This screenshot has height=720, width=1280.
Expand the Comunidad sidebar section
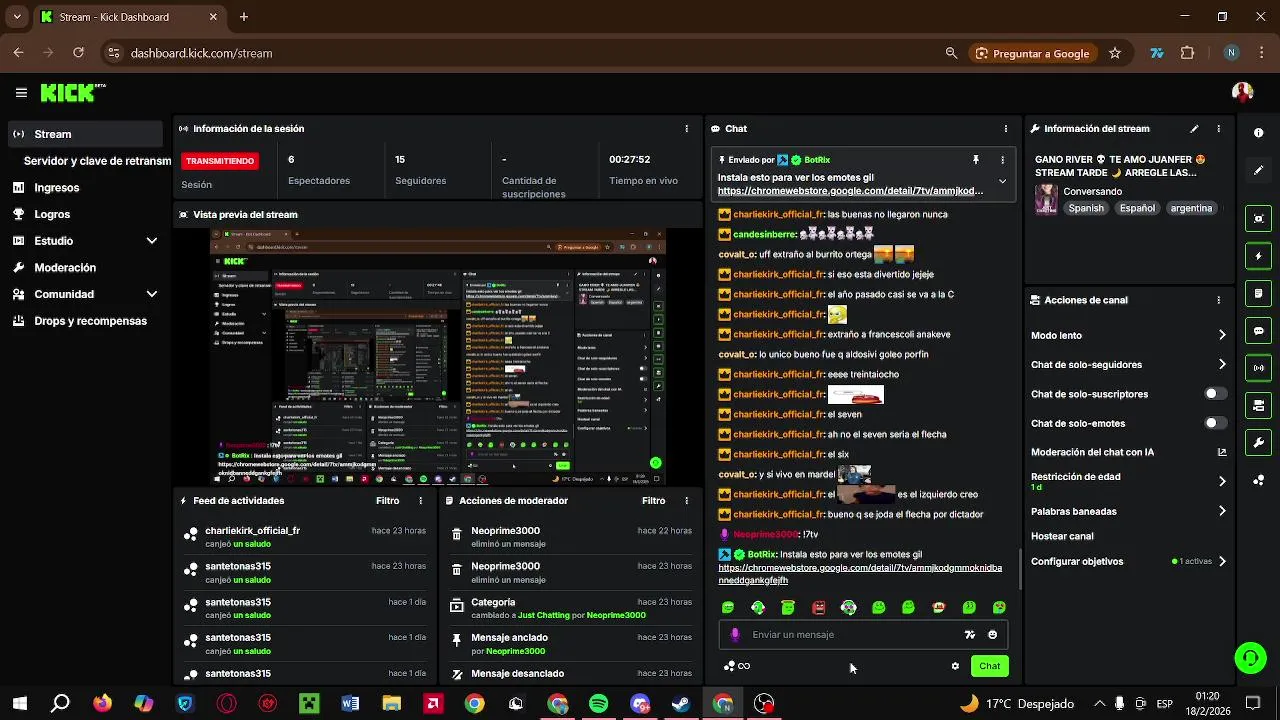[152, 294]
